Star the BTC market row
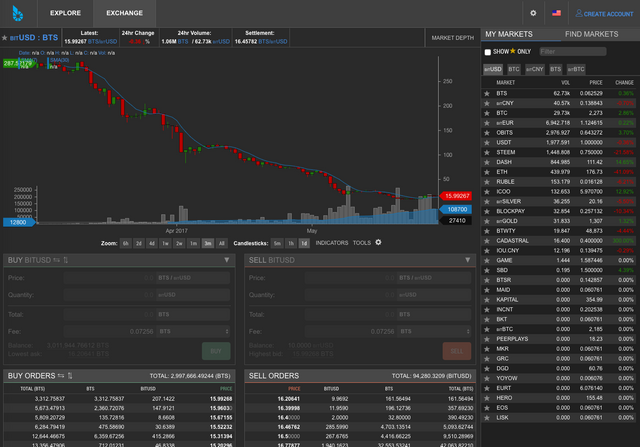The height and width of the screenshot is (447, 640). coord(487,113)
